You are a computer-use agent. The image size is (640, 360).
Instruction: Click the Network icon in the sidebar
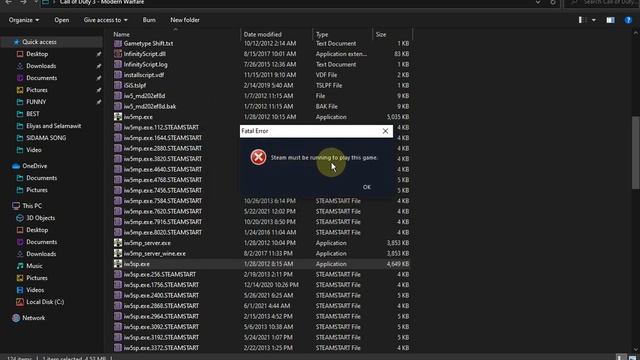tap(16, 318)
